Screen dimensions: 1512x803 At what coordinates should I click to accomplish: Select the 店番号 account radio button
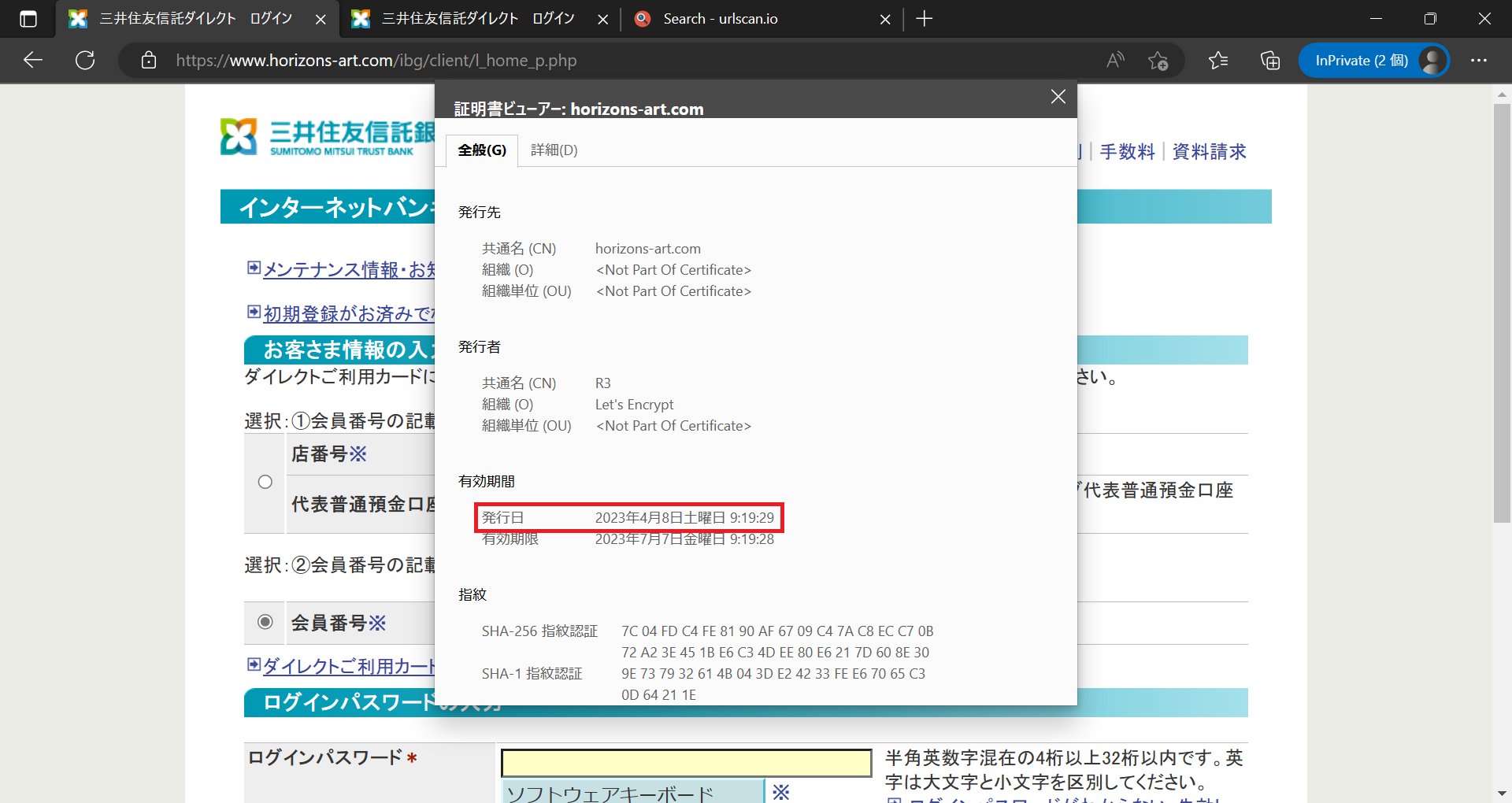pyautogui.click(x=265, y=482)
